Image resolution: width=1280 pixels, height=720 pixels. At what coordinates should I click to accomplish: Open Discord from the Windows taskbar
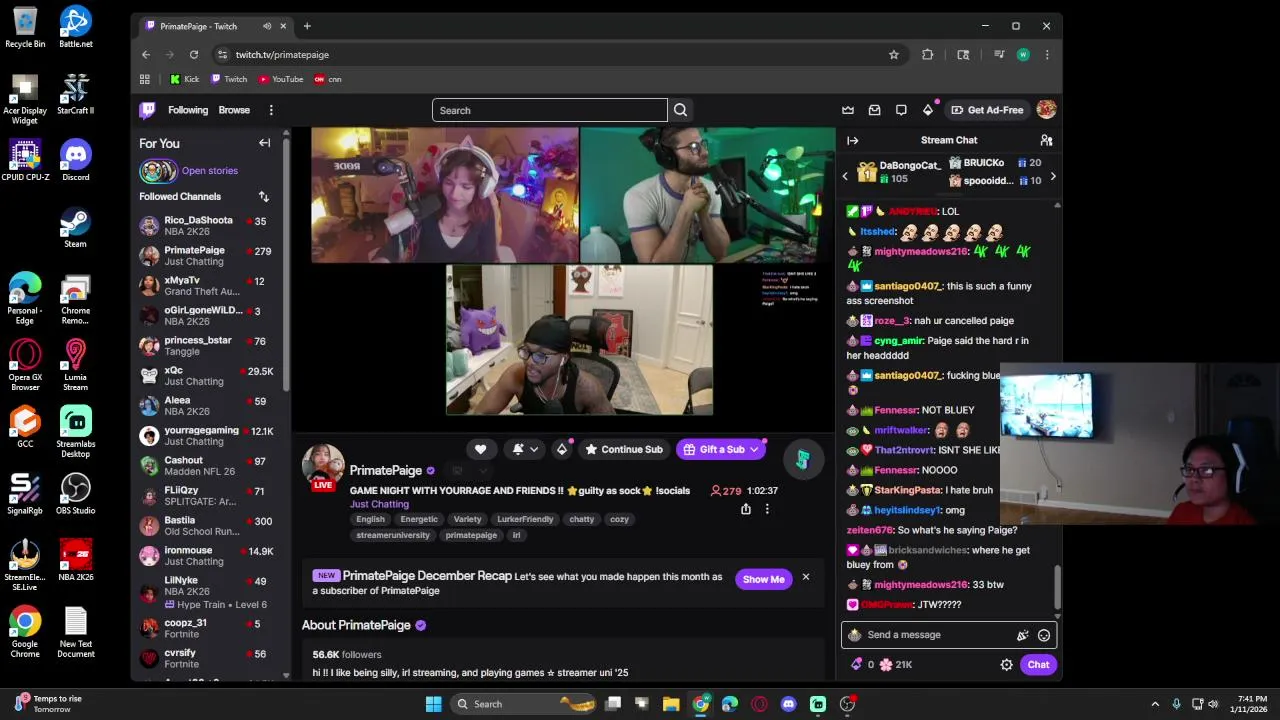[x=788, y=704]
